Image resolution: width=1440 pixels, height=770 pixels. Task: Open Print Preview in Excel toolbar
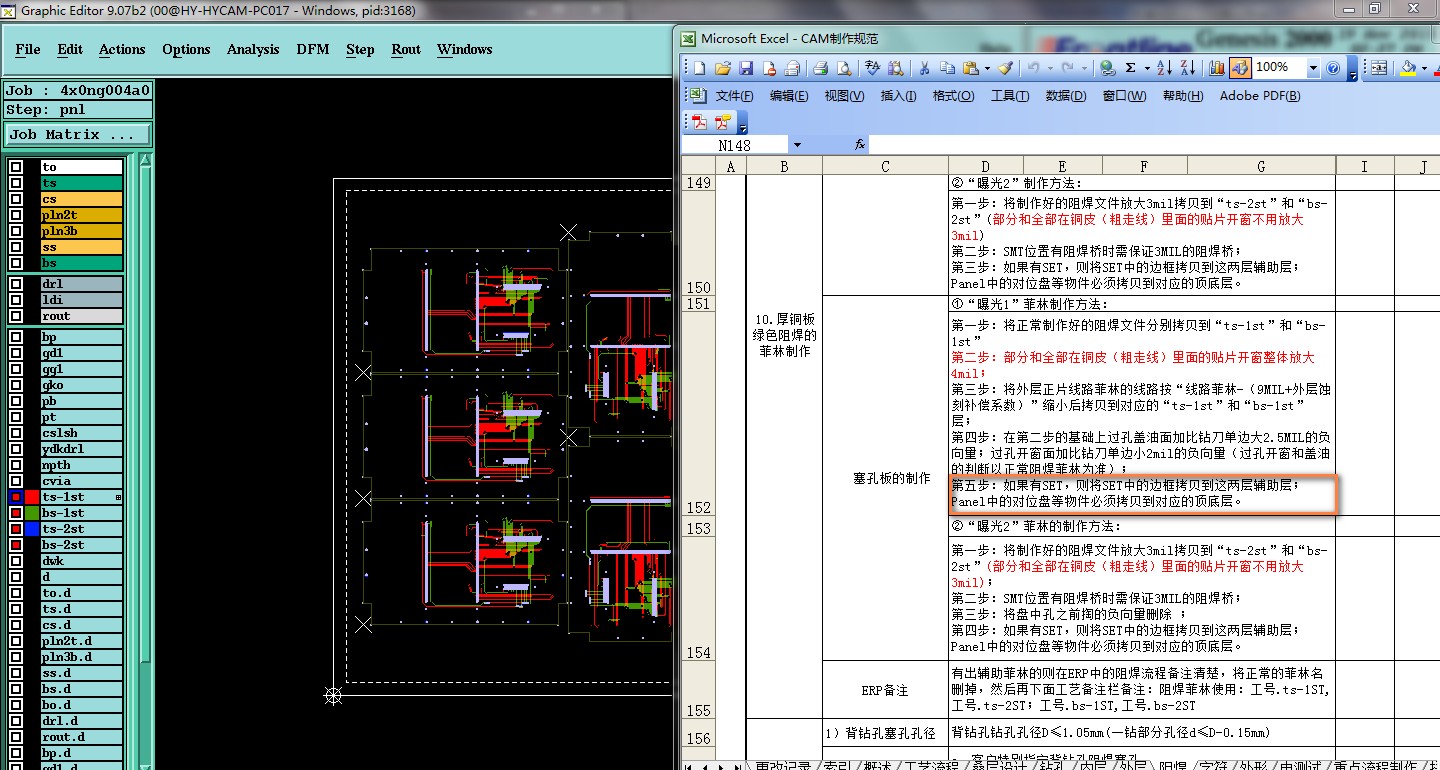point(844,68)
